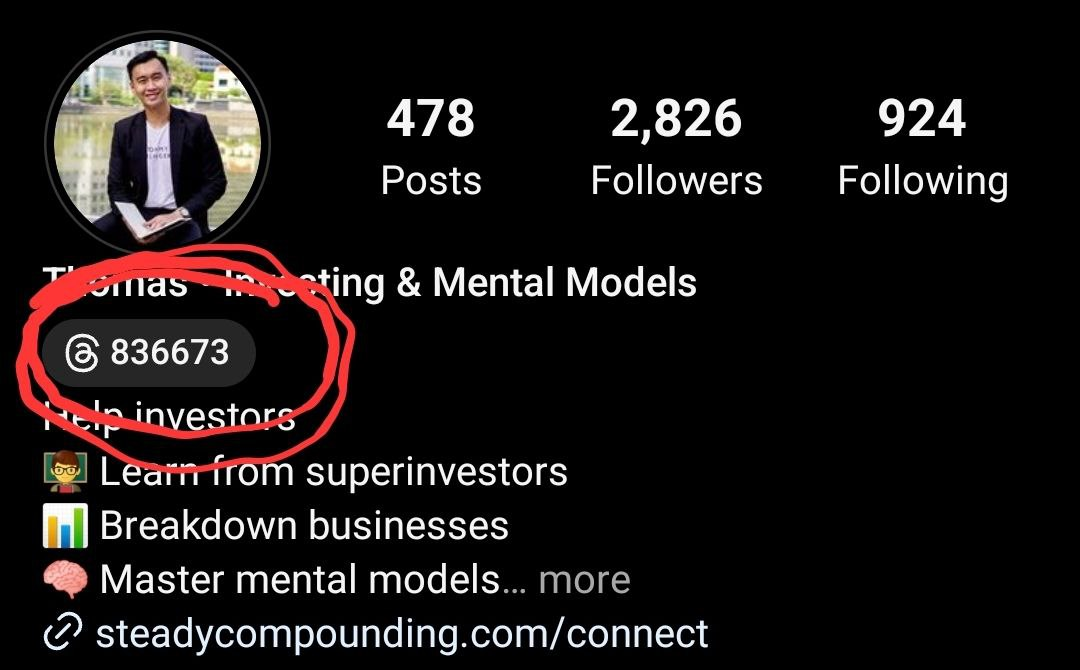This screenshot has width=1080, height=670.
Task: Select the Followers label
Action: coord(676,181)
